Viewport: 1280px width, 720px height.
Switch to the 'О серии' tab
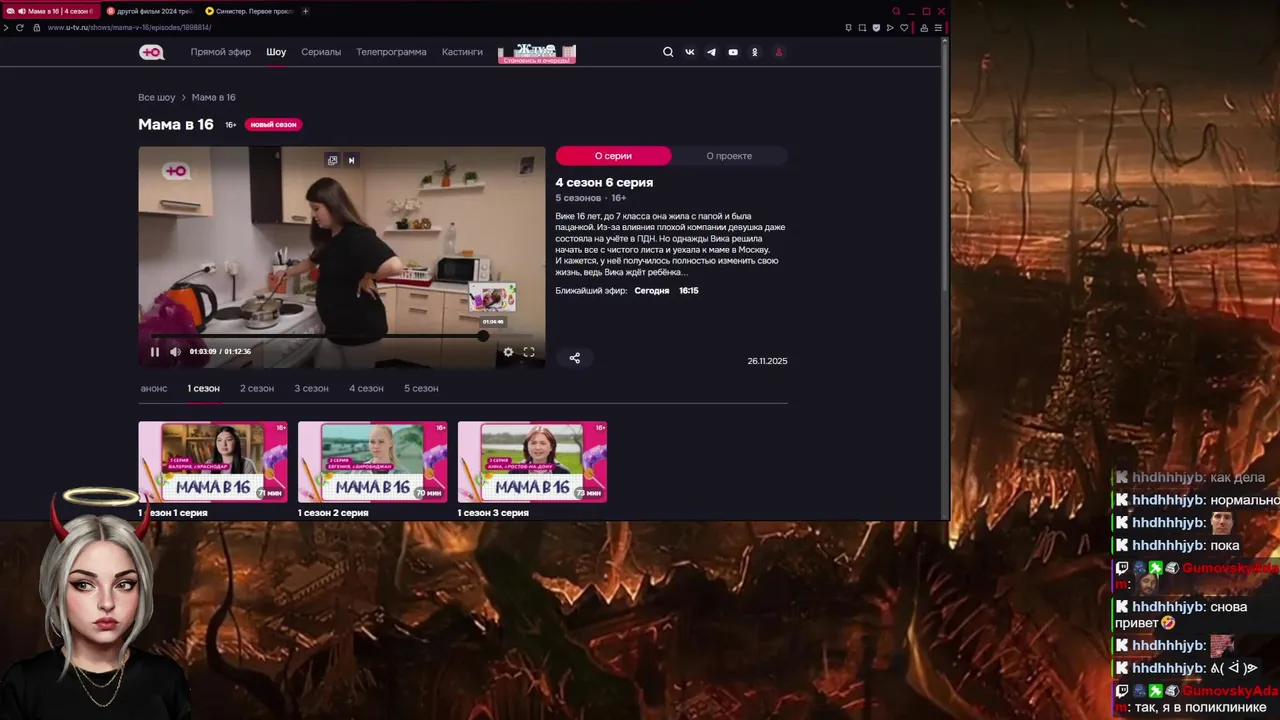click(613, 156)
